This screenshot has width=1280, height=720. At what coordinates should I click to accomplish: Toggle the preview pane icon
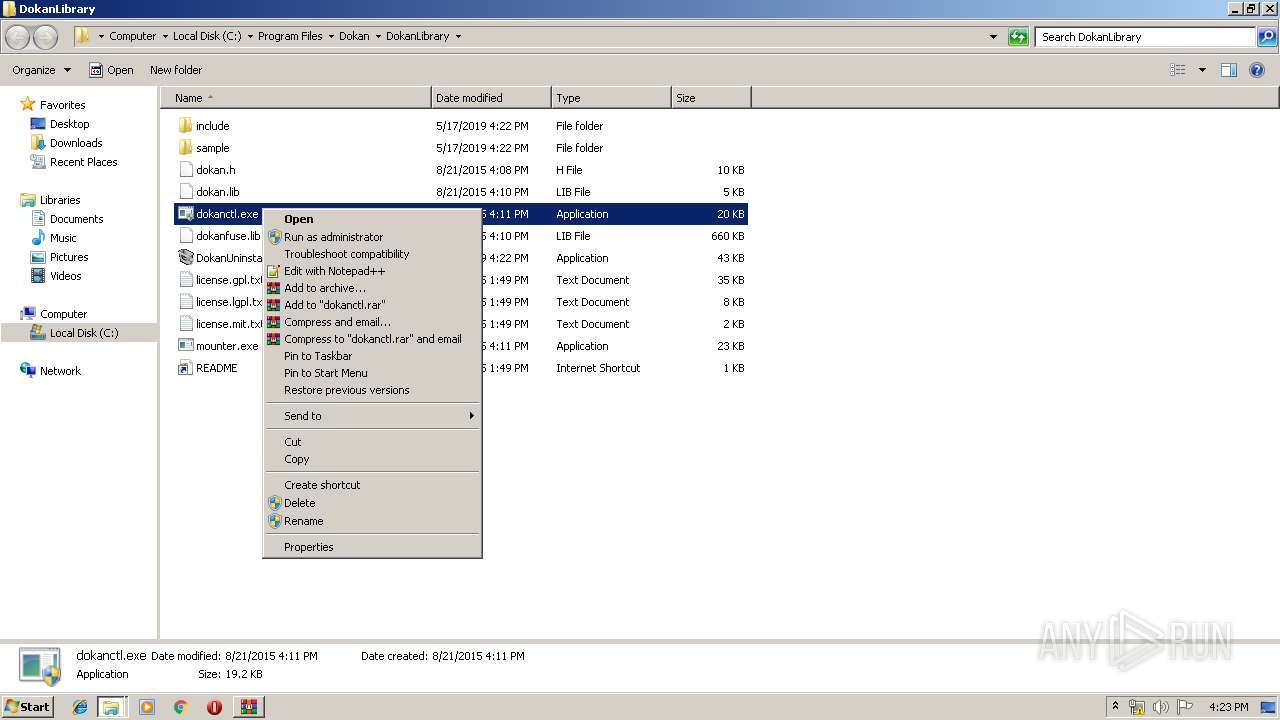tap(1229, 70)
